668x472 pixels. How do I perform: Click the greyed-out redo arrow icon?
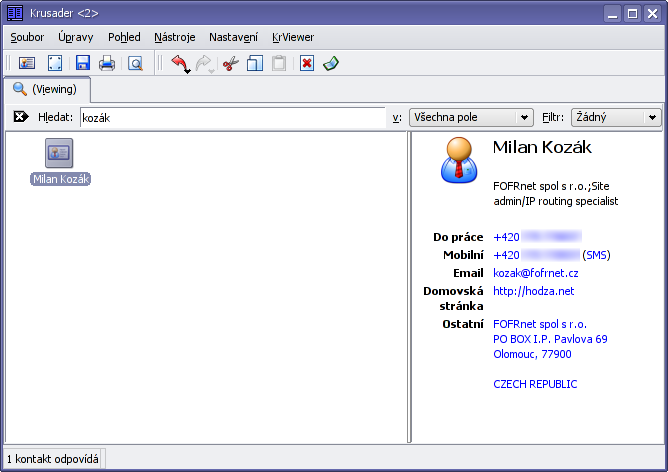point(205,64)
